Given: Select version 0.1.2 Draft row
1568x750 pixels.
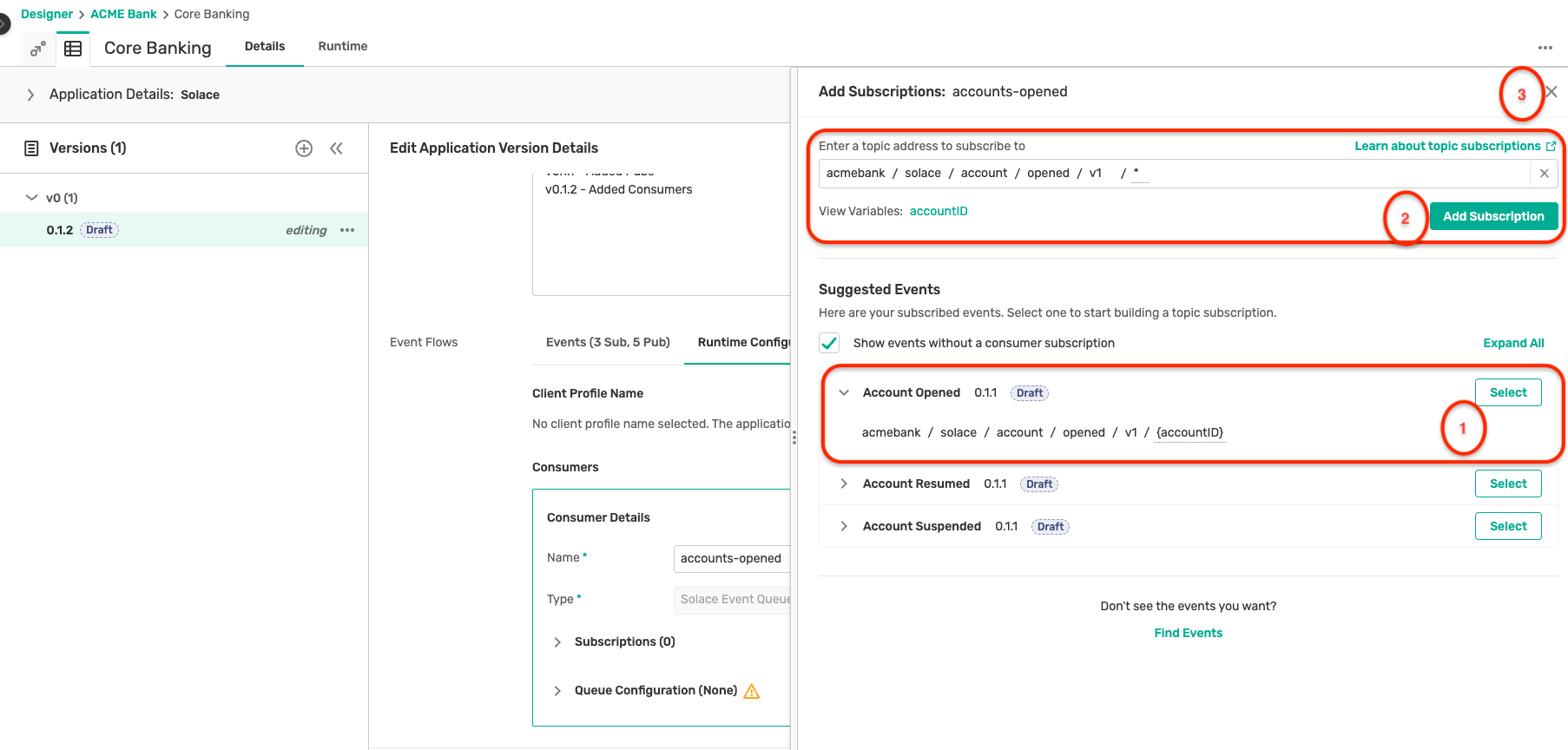Looking at the screenshot, I should [184, 230].
